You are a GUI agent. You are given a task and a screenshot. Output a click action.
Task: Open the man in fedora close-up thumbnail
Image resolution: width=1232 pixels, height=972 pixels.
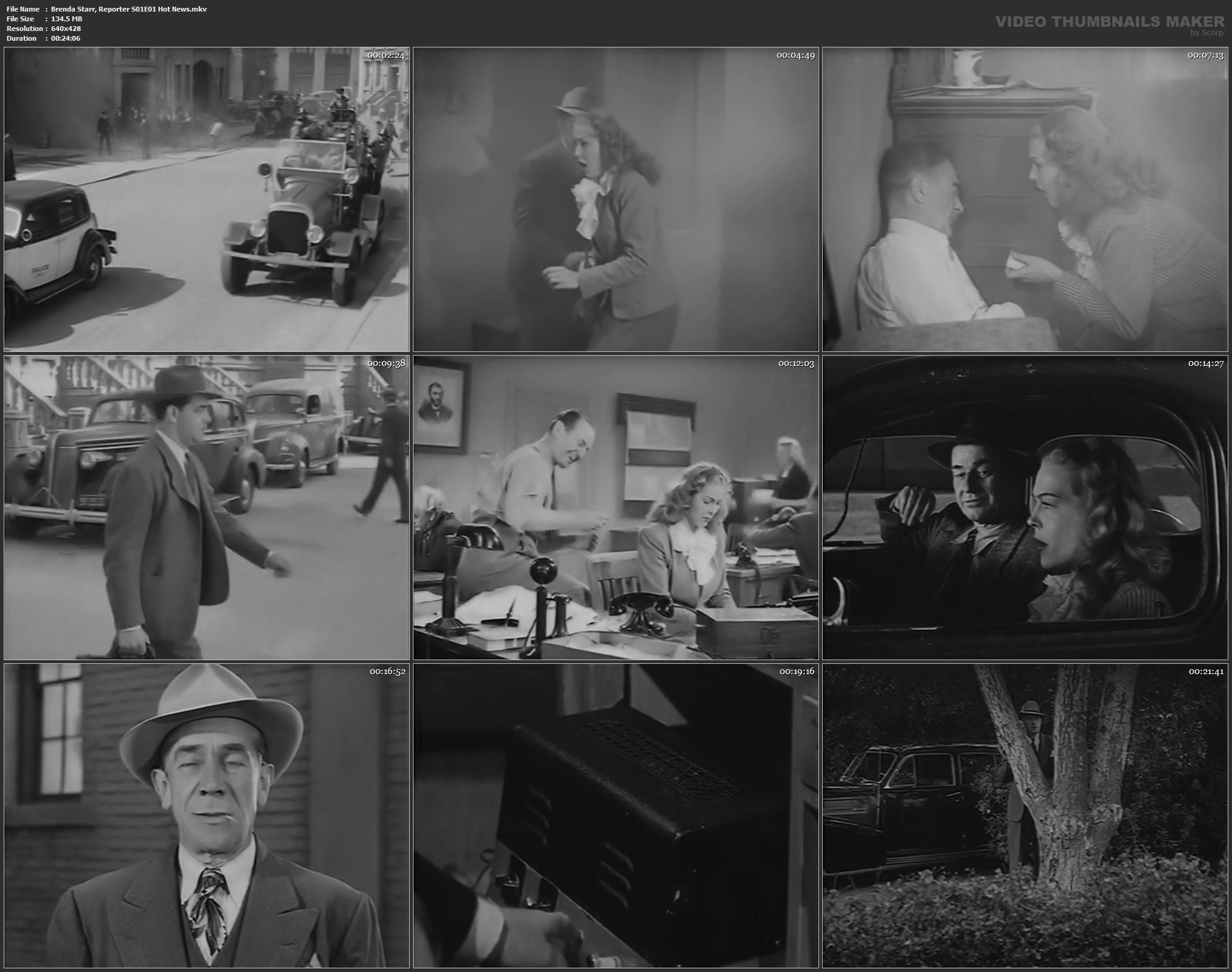207,816
